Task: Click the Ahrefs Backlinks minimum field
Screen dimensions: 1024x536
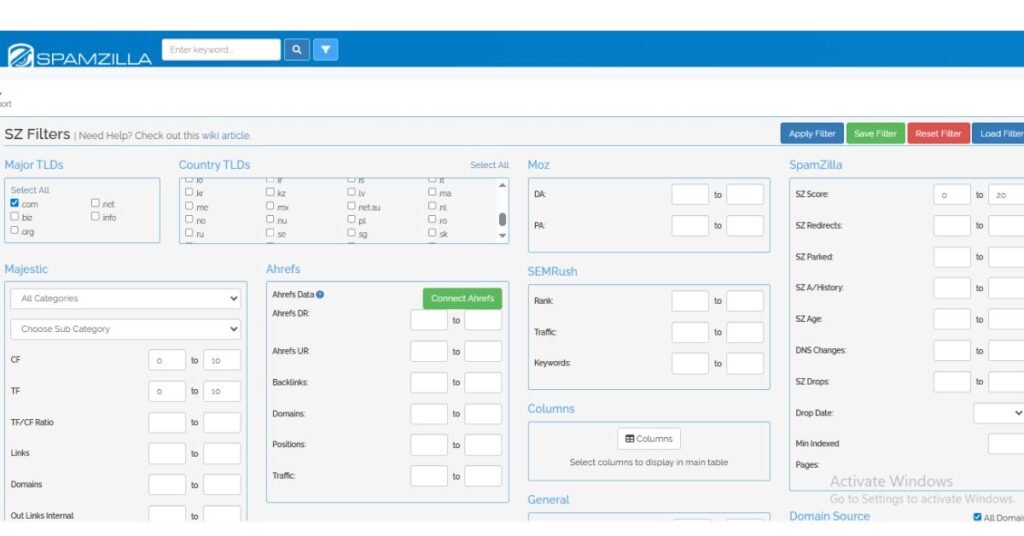Action: [x=429, y=383]
